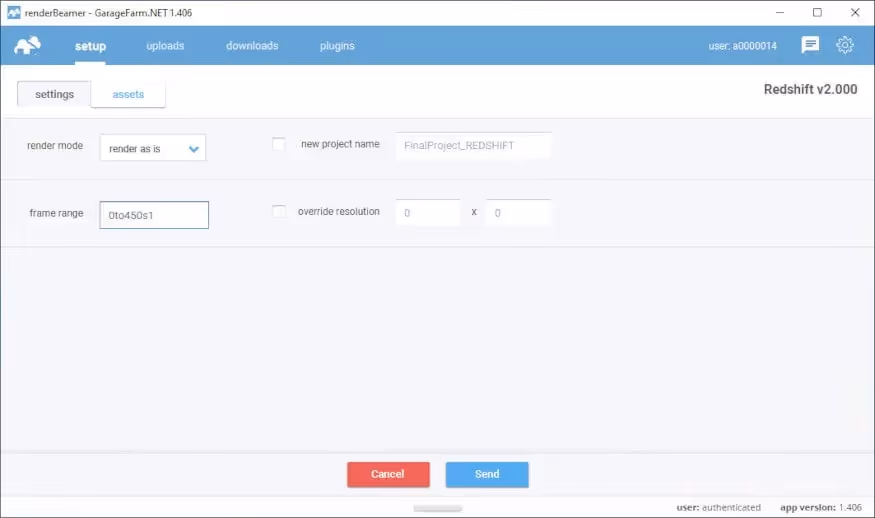Close the renderBeamer window
This screenshot has width=875, height=518.
point(854,12)
